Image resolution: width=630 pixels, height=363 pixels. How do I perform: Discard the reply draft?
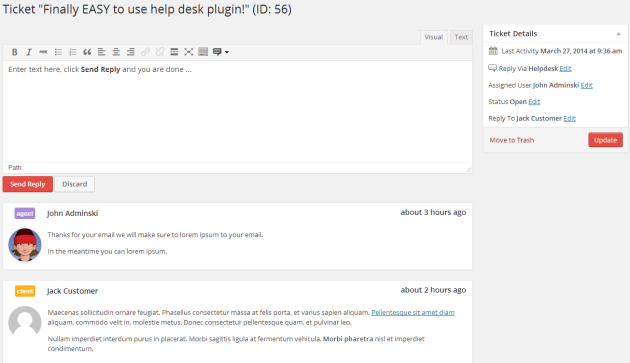(75, 184)
